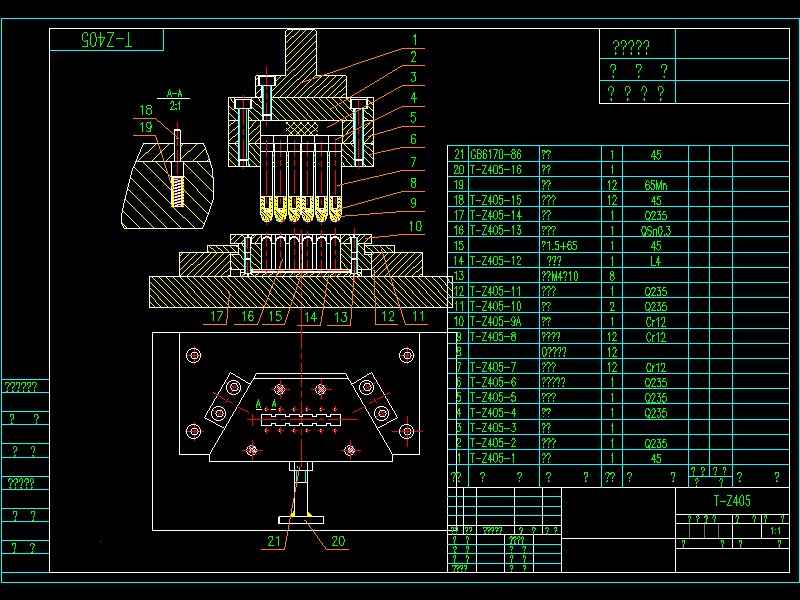Screen dimensions: 800x600
Task: Select the 1:1 scale cell in title block
Action: pos(776,531)
